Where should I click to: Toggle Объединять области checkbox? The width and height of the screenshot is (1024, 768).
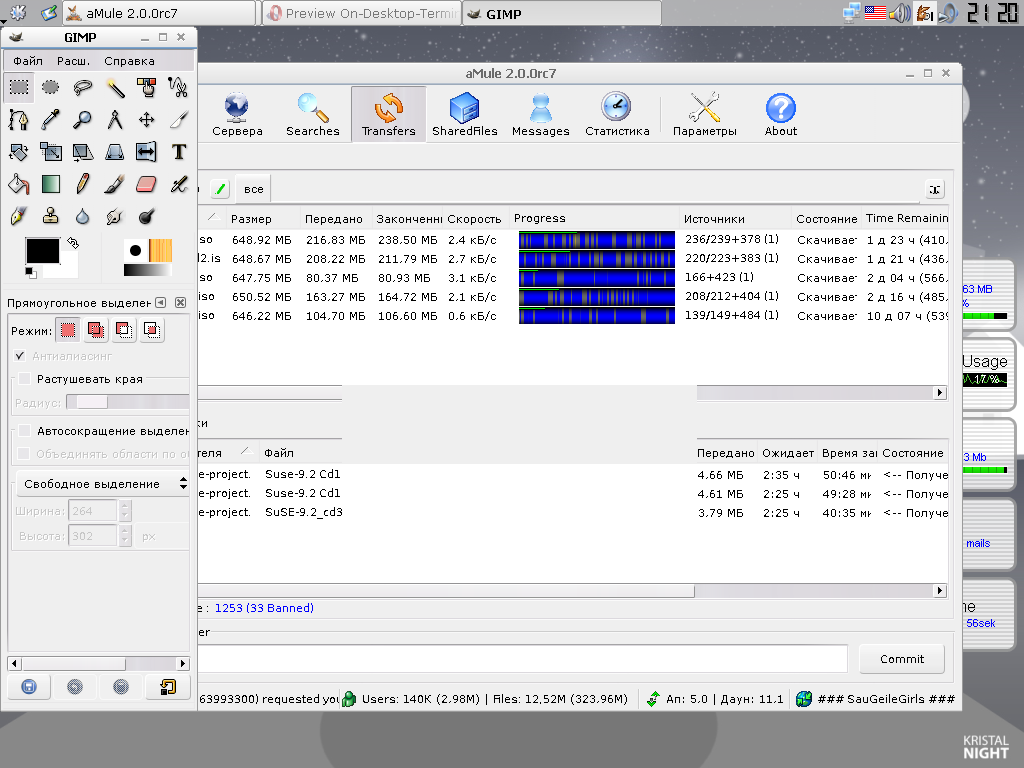(x=25, y=454)
